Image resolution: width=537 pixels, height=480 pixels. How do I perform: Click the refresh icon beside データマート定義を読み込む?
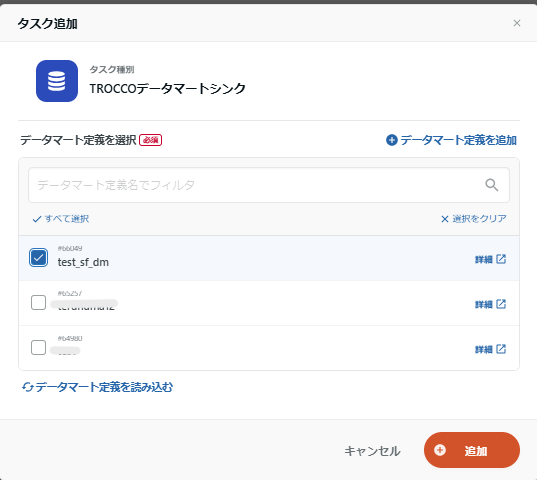28,387
